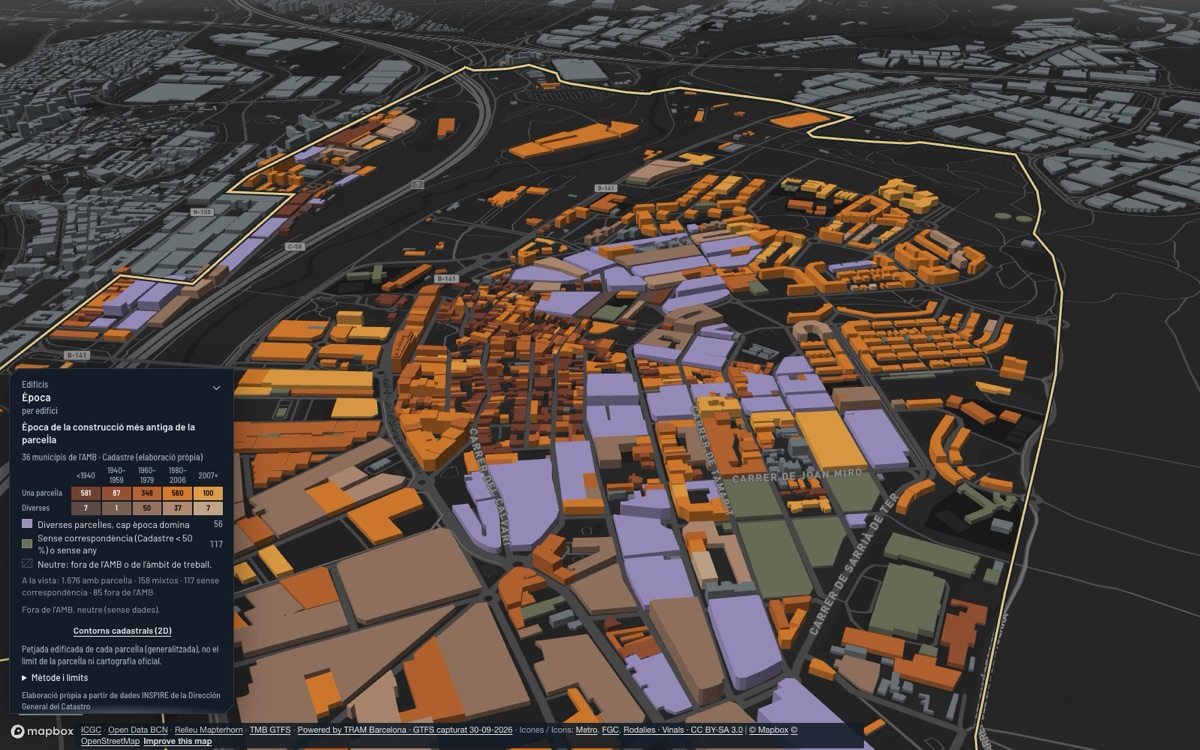
Task: Click the <1940 column header
Action: click(86, 475)
